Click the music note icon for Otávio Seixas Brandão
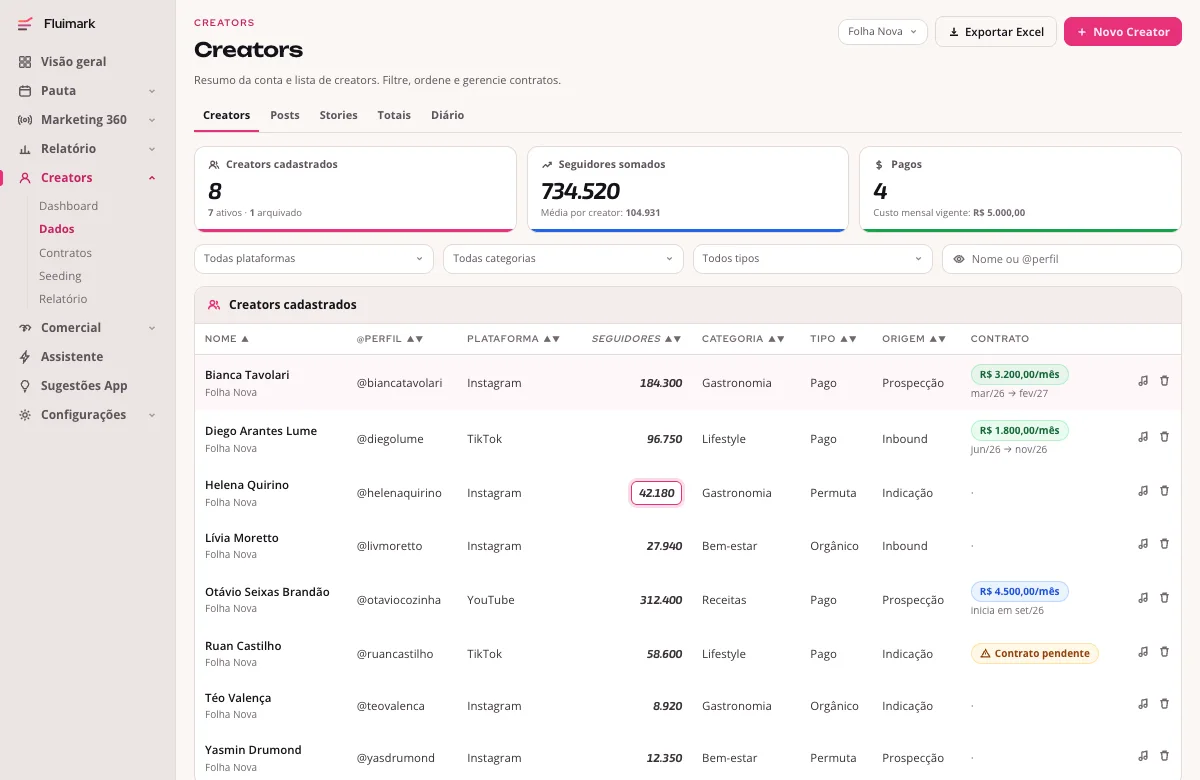 tap(1143, 598)
